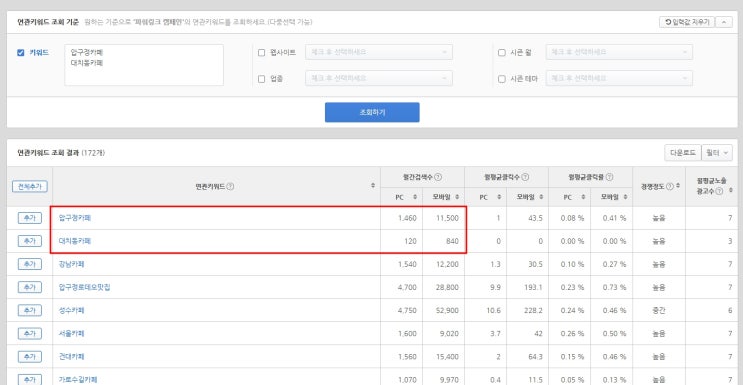The image size is (743, 385).
Task: Sort 월평균클릭수 PC column arrows
Action: 499,197
